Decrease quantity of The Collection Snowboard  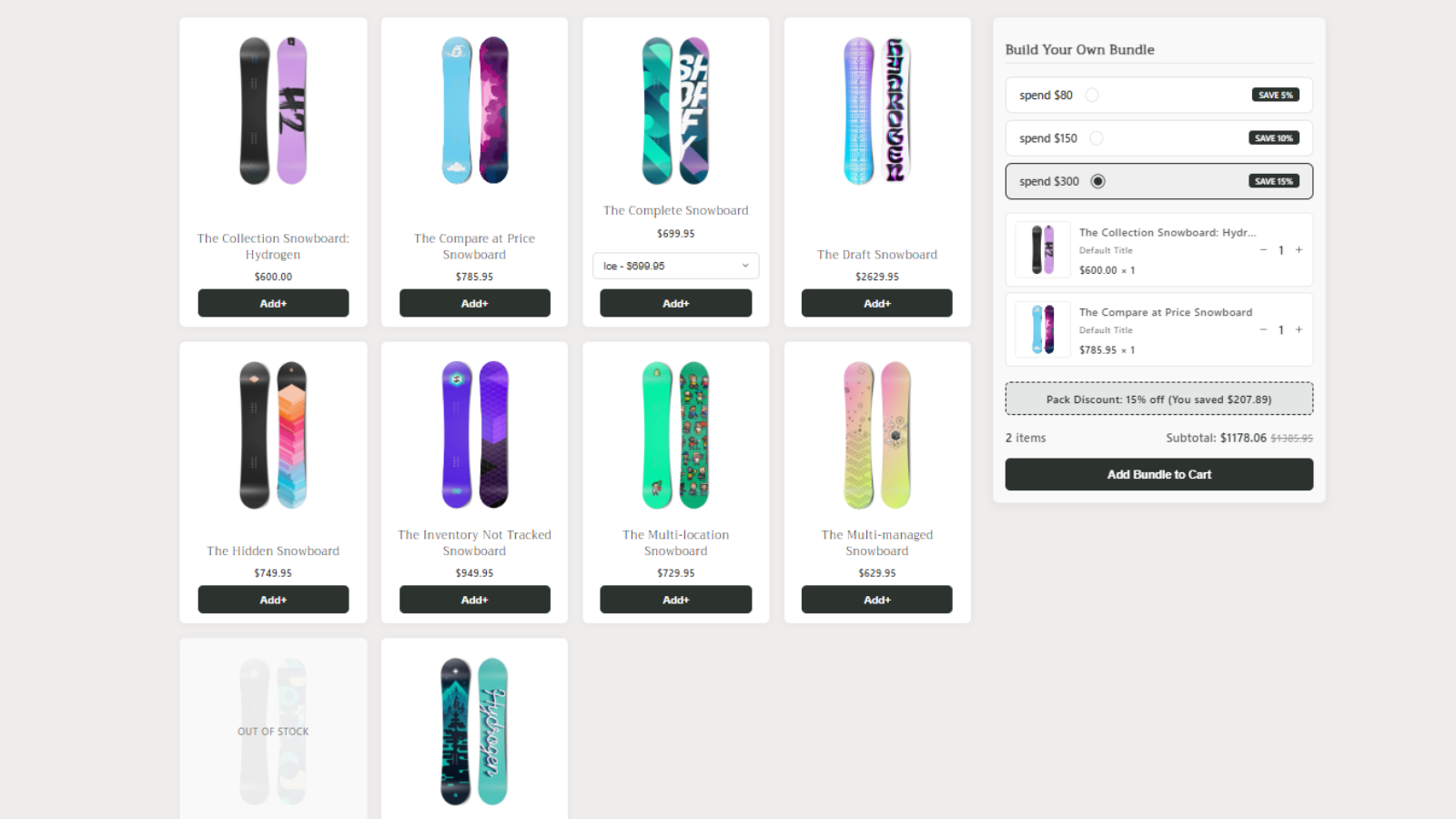(1263, 249)
